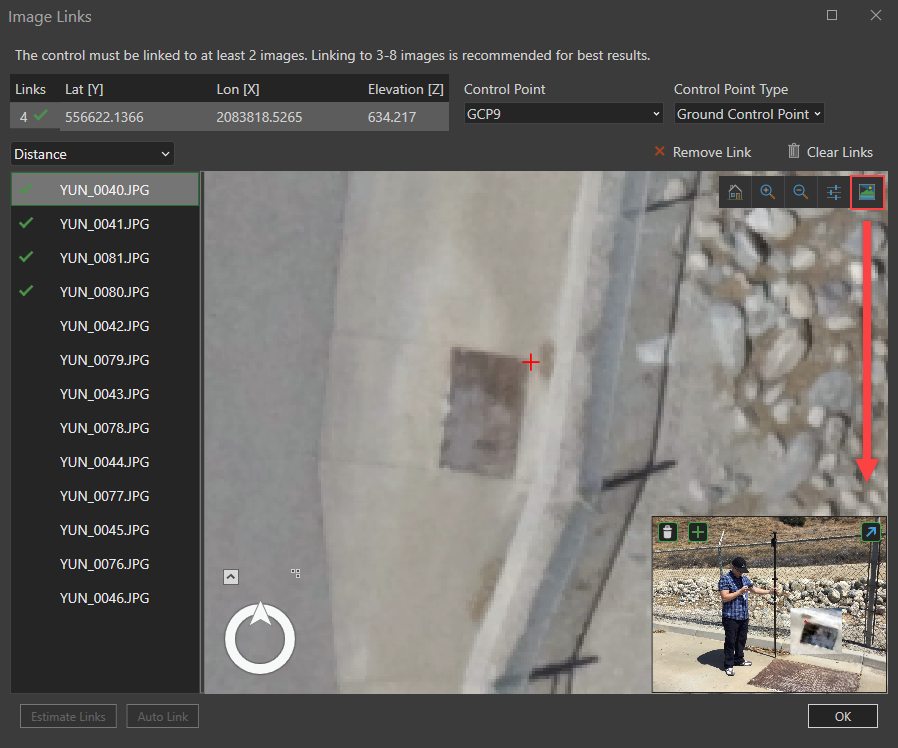Select YUN_0046.JPG in the image list

pyautogui.click(x=104, y=598)
